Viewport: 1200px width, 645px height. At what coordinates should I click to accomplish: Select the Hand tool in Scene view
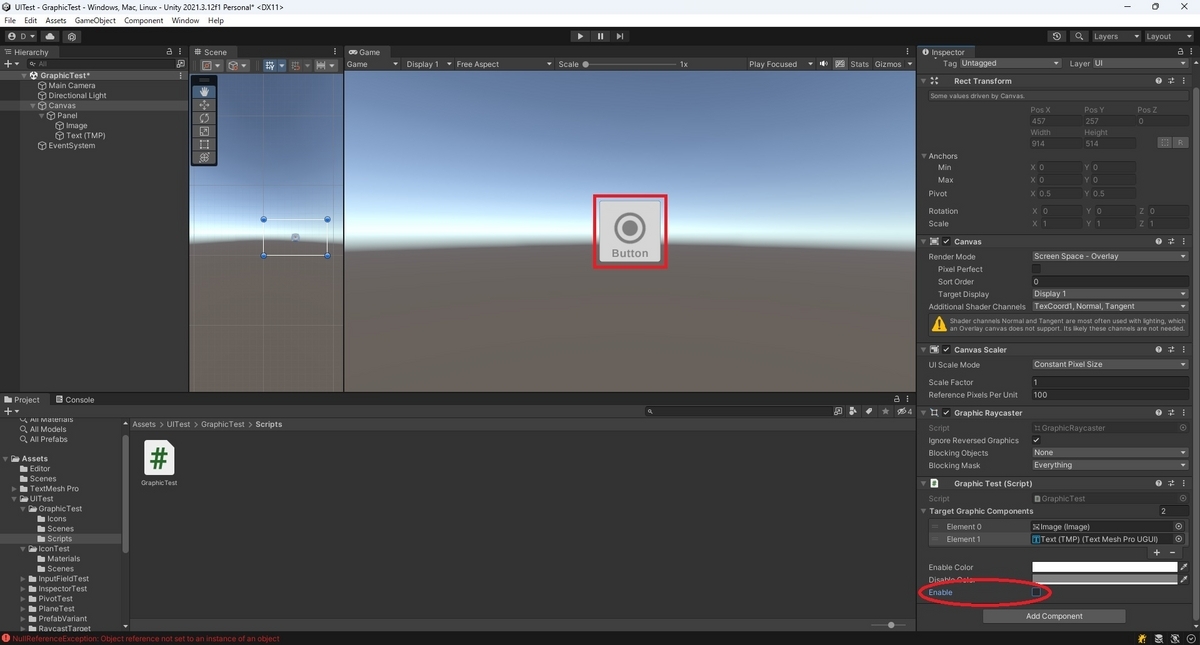(204, 92)
